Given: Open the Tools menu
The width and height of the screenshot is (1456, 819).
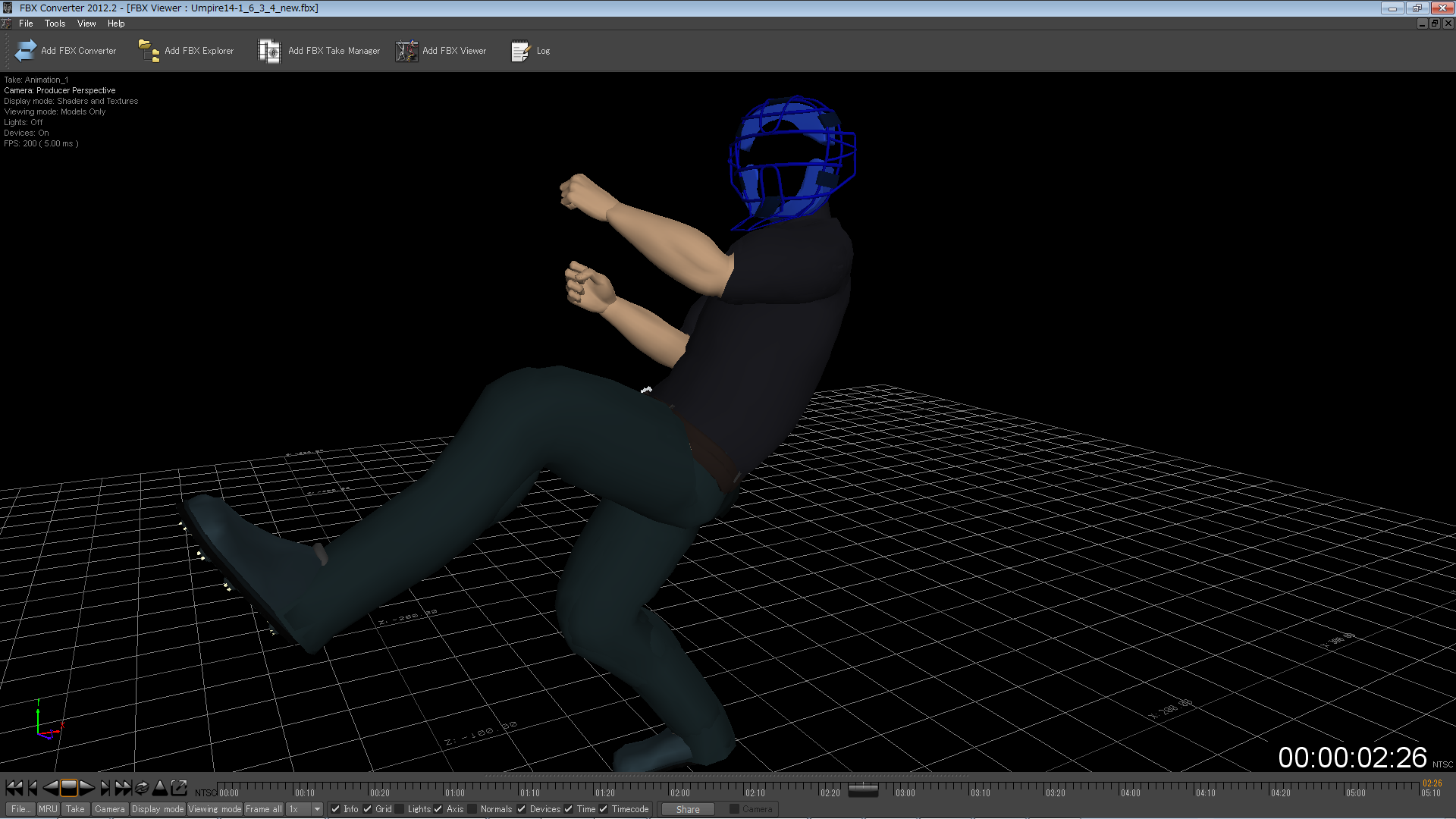Looking at the screenshot, I should coord(55,24).
